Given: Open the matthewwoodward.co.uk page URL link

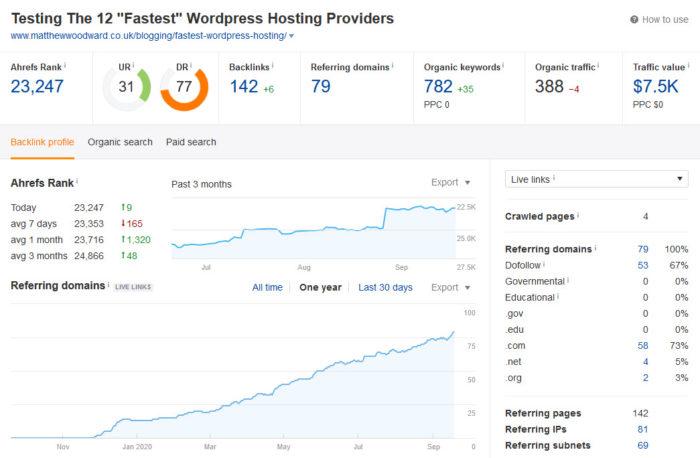Looking at the screenshot, I should point(148,36).
